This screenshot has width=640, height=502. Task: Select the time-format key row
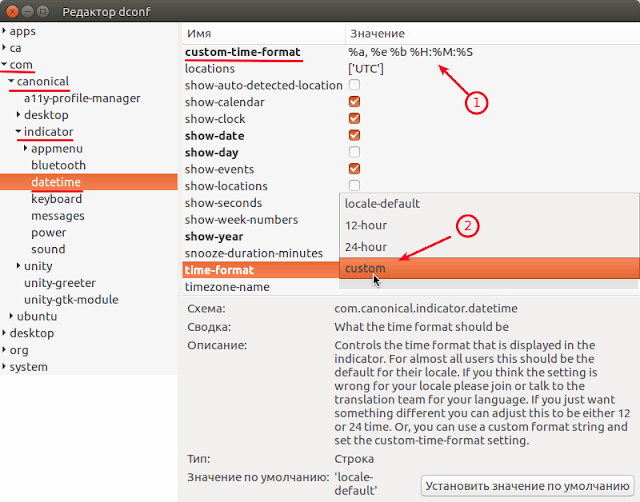(x=261, y=270)
